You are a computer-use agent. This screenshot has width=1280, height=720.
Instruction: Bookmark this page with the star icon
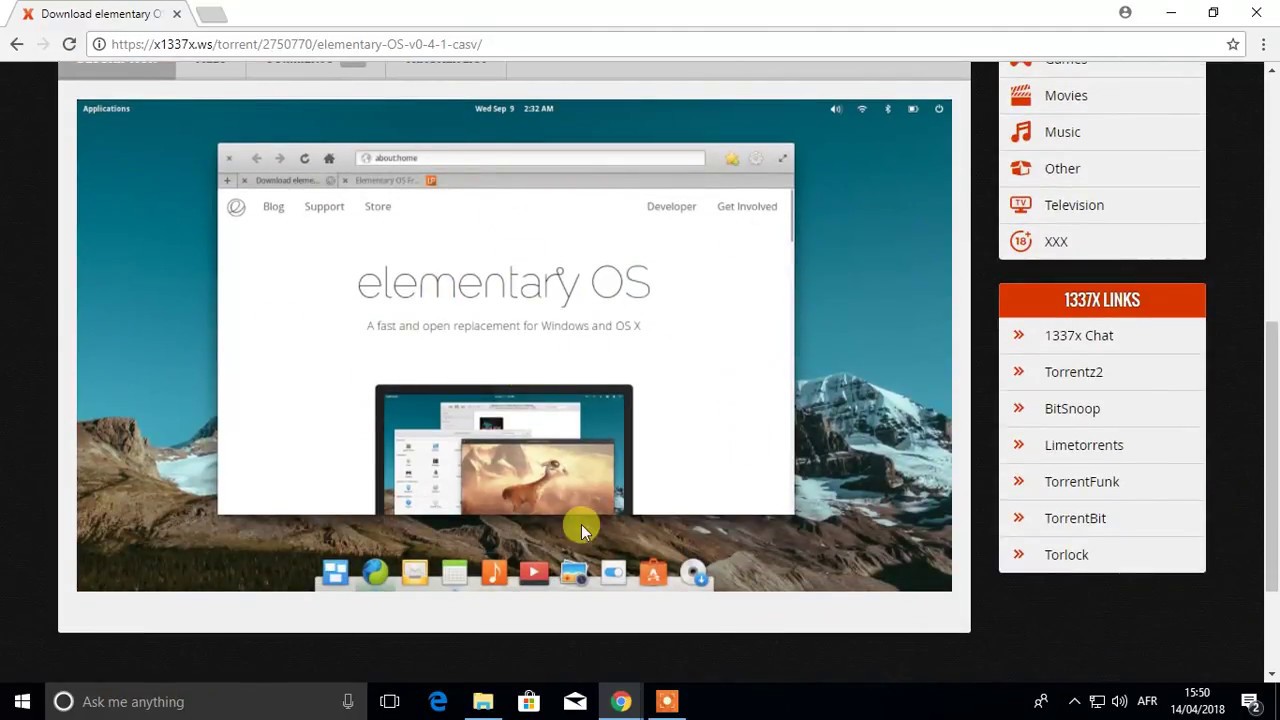point(1233,44)
